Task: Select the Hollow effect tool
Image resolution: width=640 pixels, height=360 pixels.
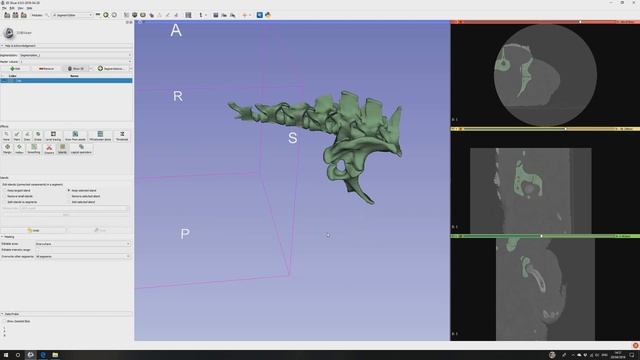Action: 19,149
